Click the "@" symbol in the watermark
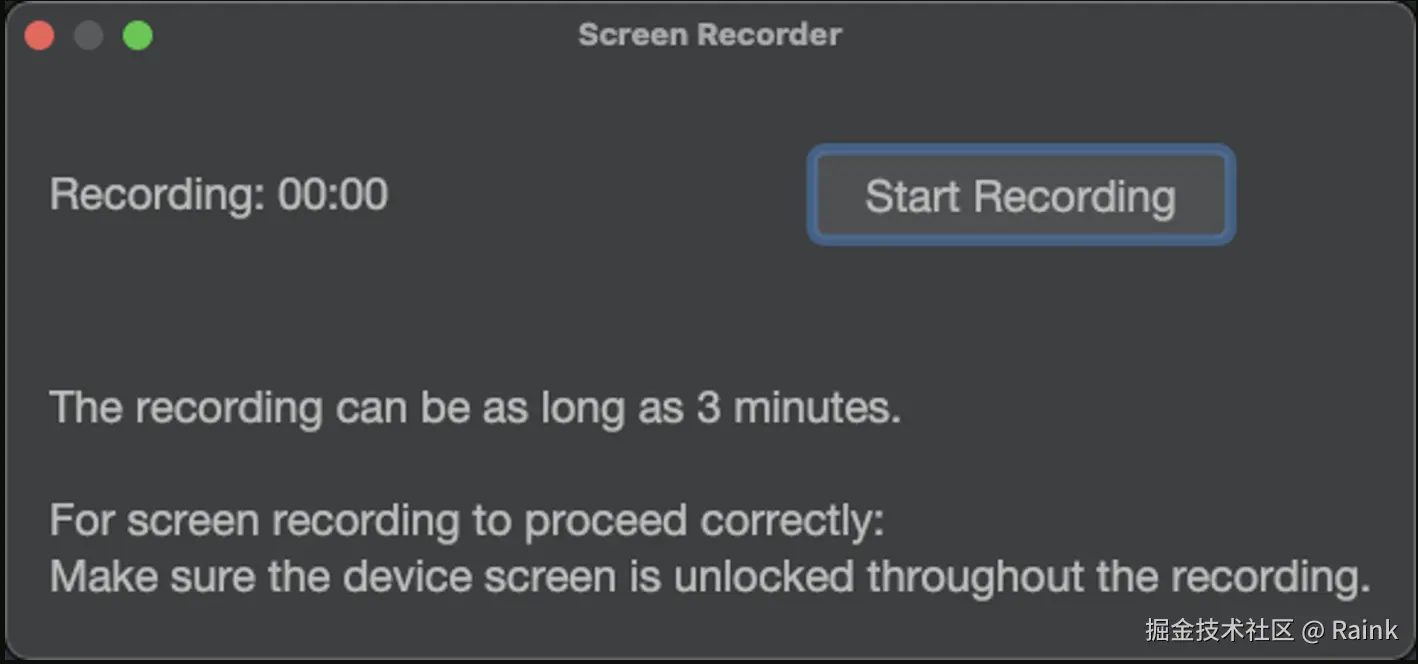 coord(1313,630)
